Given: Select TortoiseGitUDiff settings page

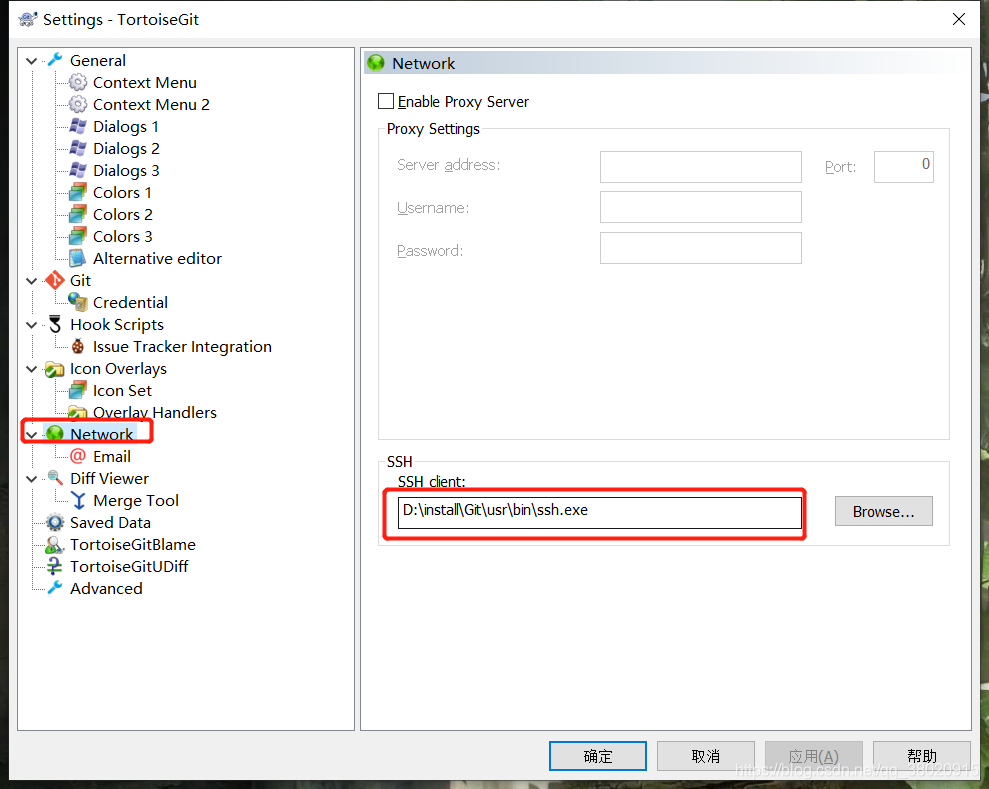Looking at the screenshot, I should click(x=129, y=566).
